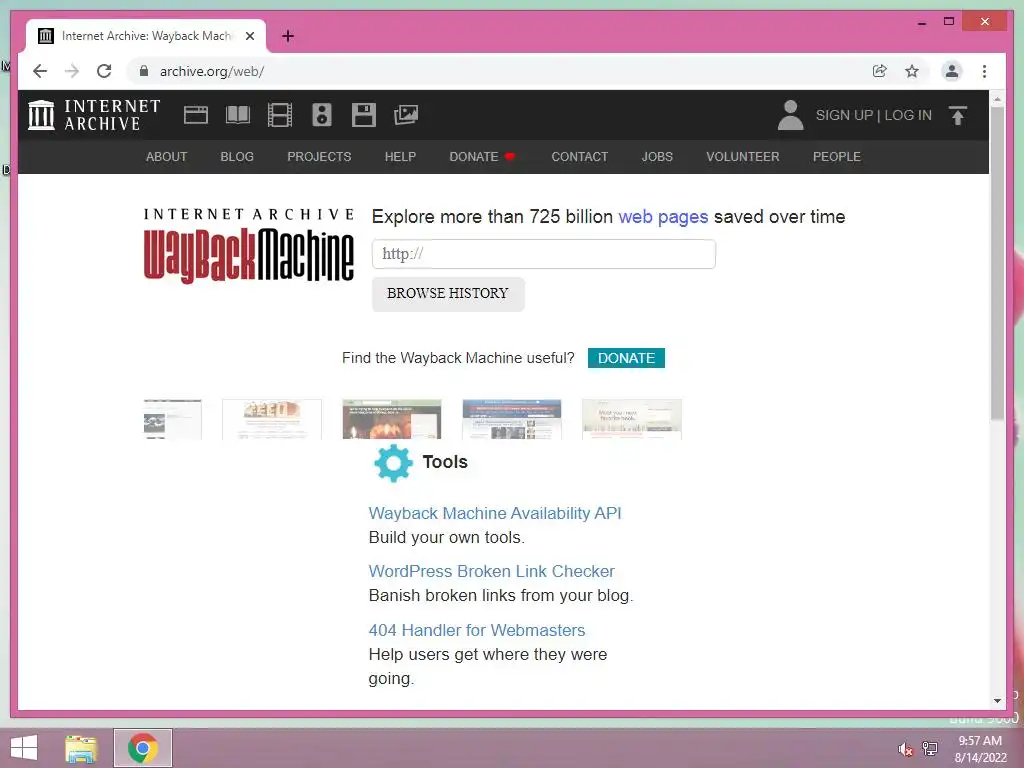Open Wayback Machine Availability API link
1024x768 pixels.
[495, 513]
